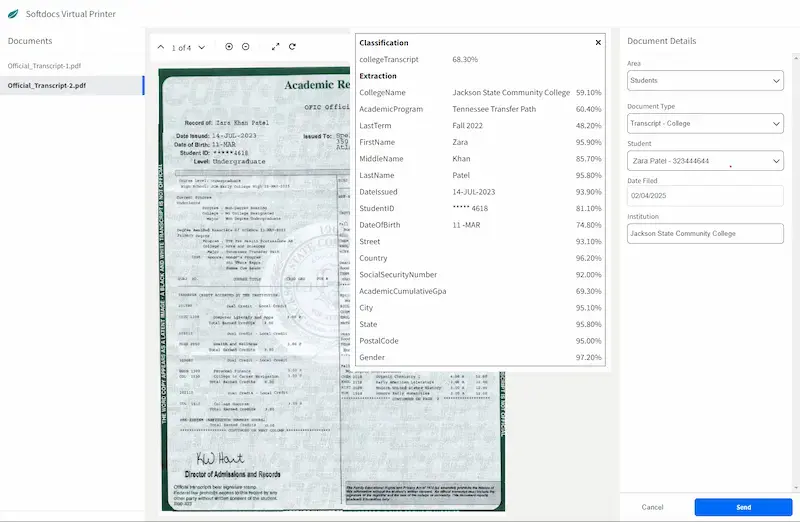Edit the Institution input field
This screenshot has width=800, height=522.
click(705, 233)
